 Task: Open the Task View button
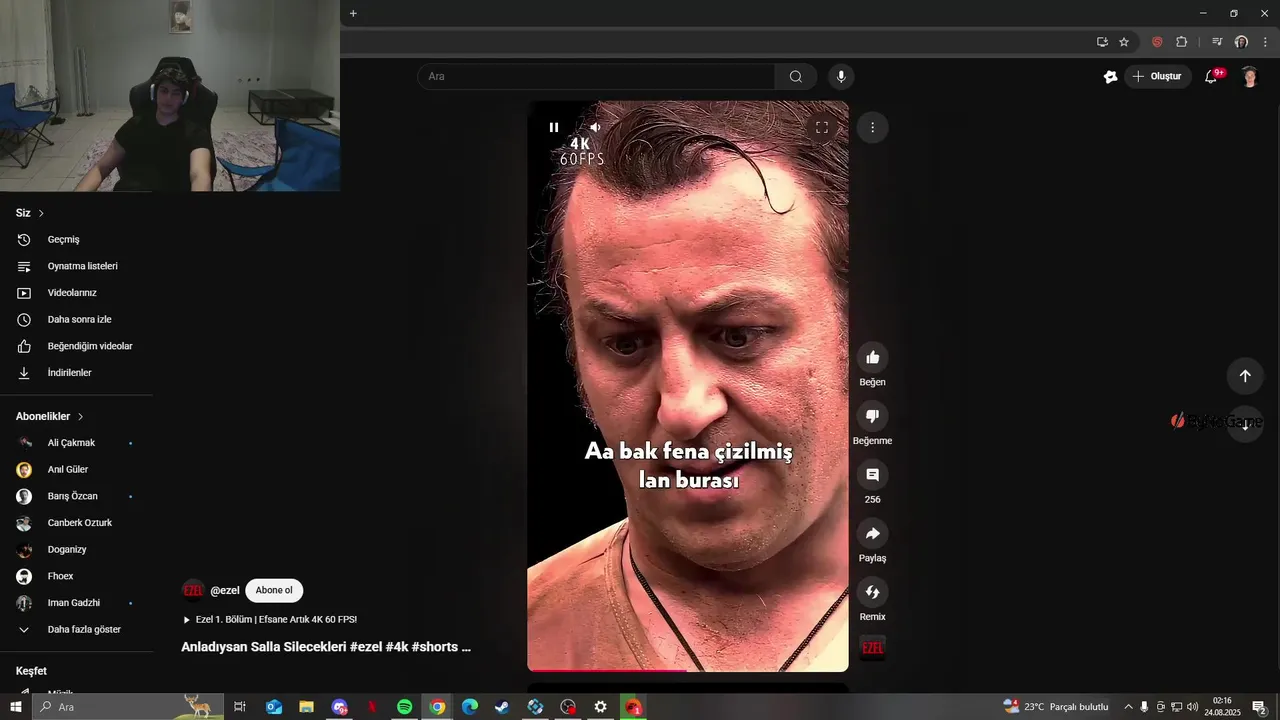coord(240,707)
